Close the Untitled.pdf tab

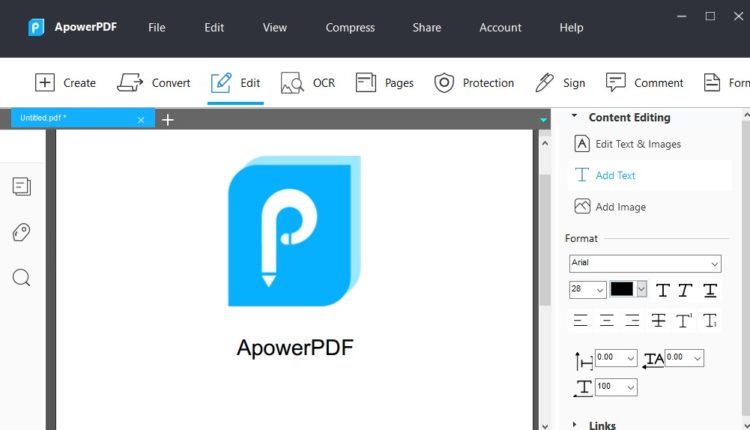point(141,120)
